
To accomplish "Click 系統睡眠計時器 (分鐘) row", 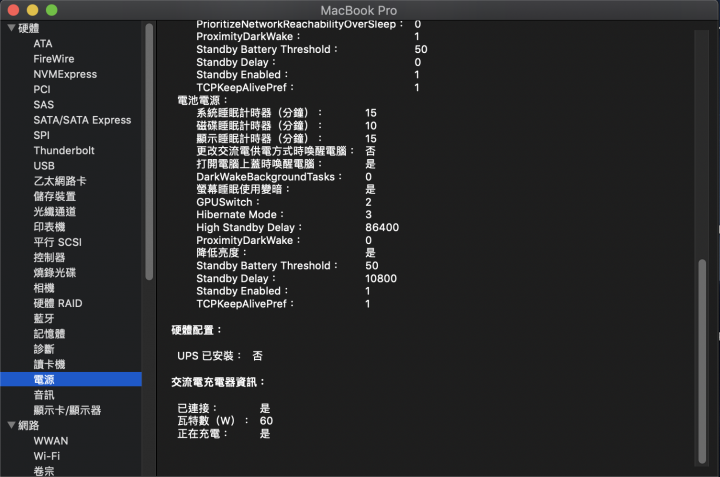I will coord(287,112).
